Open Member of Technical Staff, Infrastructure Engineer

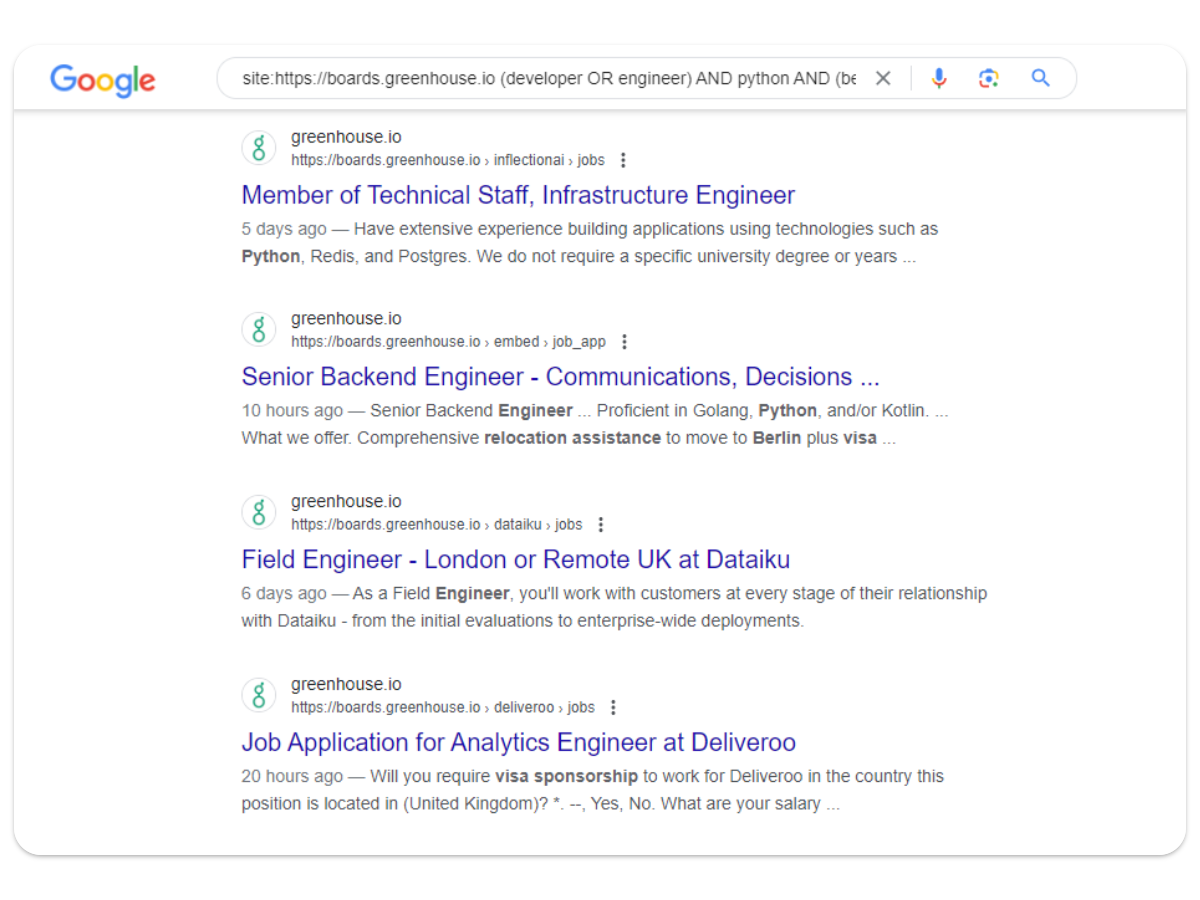518,195
